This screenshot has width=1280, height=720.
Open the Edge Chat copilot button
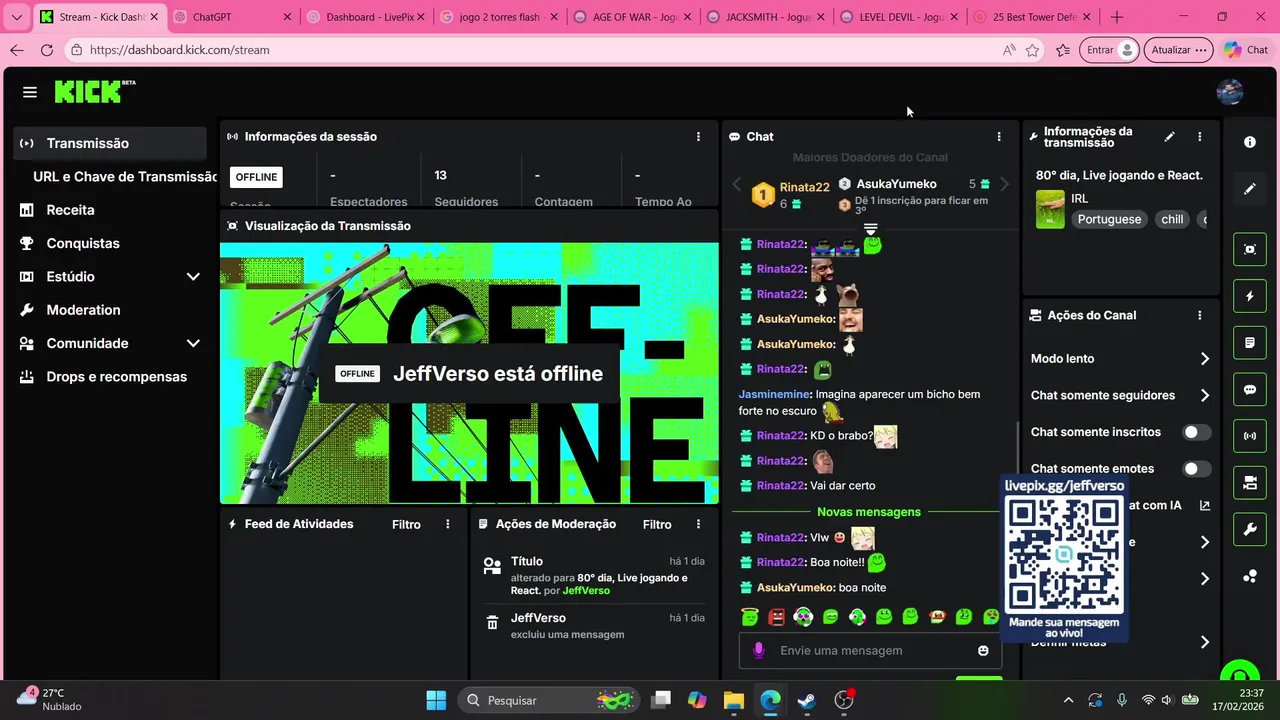(1246, 50)
